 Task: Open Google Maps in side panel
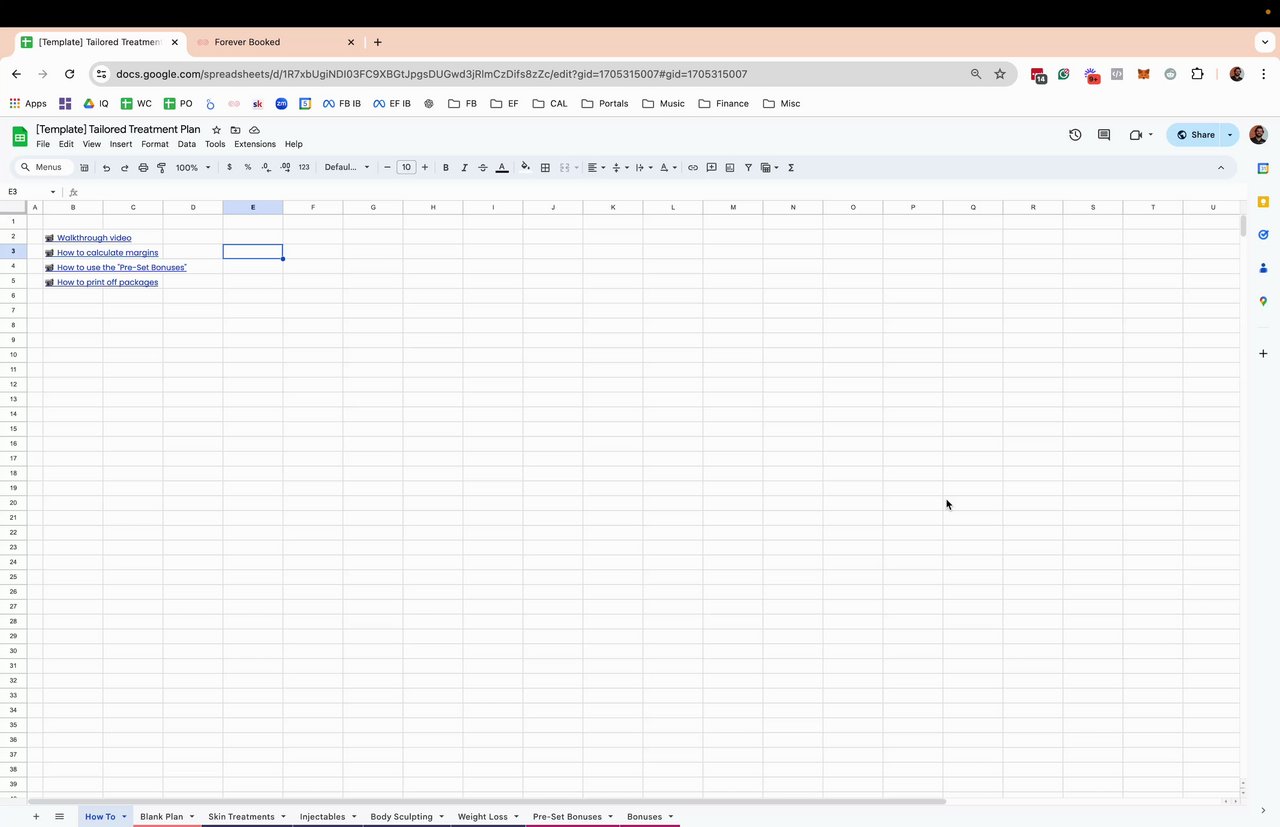coord(1263,301)
